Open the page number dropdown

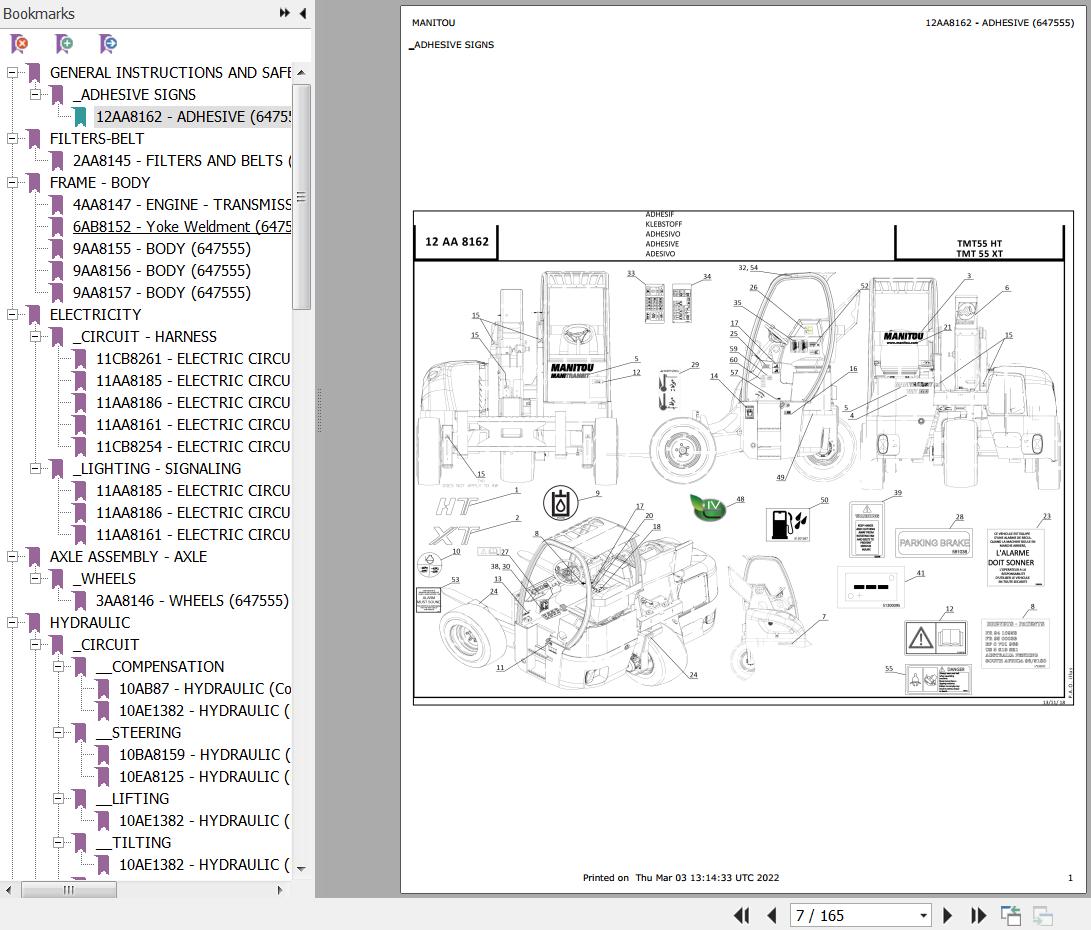coord(923,916)
